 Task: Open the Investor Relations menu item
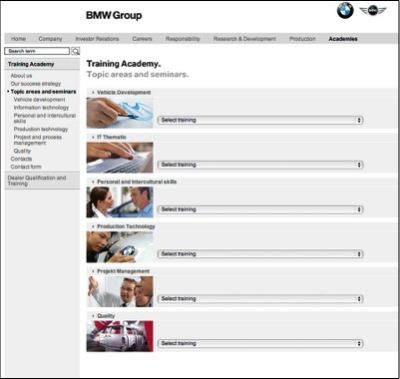pos(97,39)
